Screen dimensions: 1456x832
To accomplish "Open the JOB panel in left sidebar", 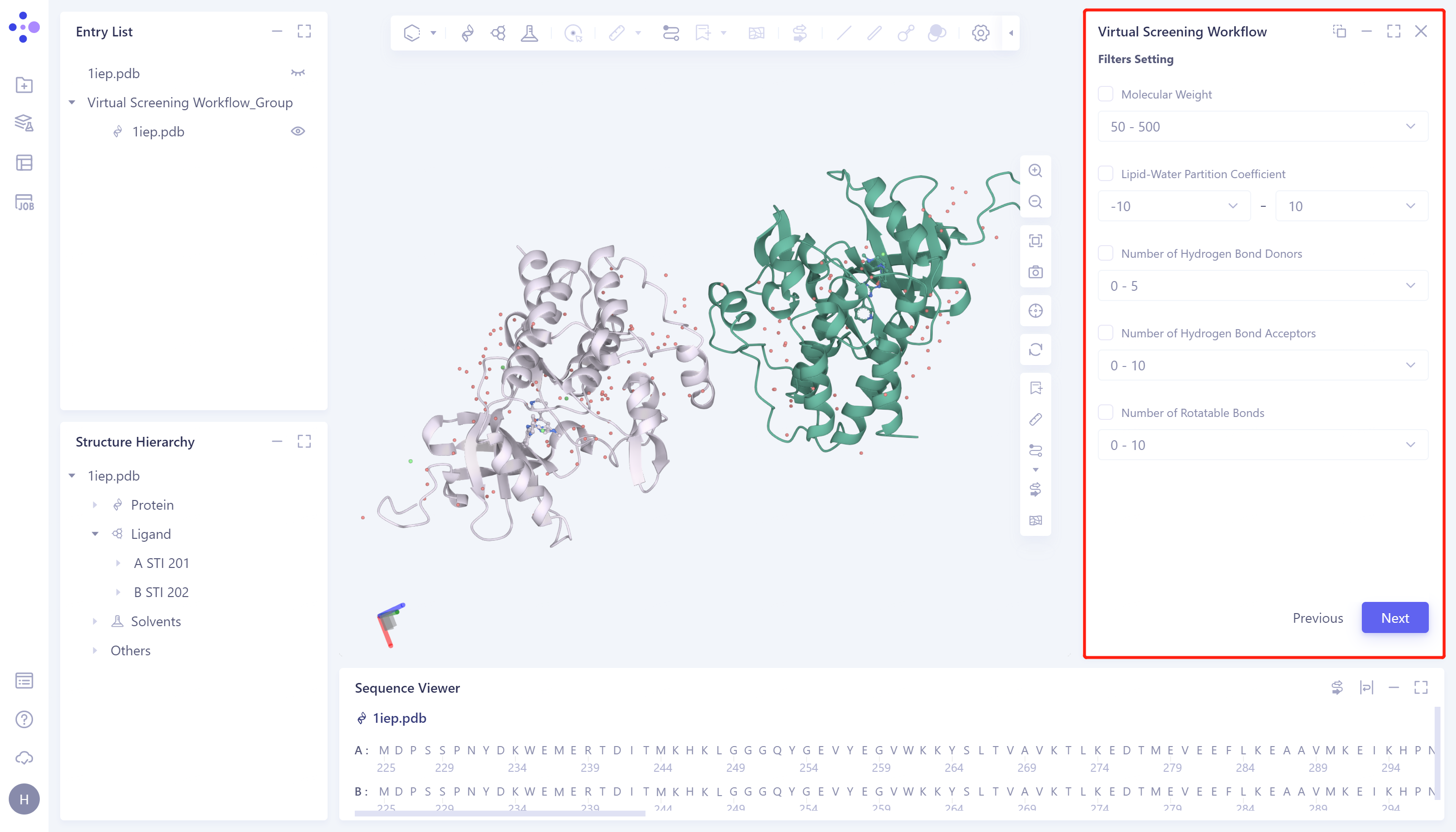I will coord(24,202).
